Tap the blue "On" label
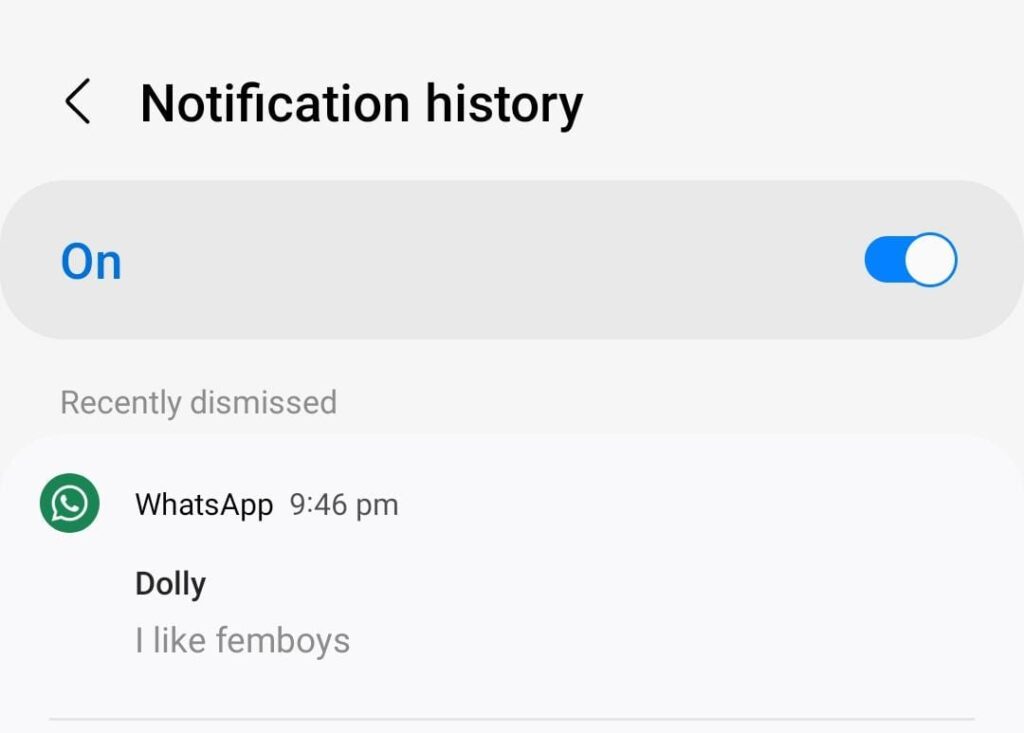Screen dimensions: 1024x733 point(91,262)
